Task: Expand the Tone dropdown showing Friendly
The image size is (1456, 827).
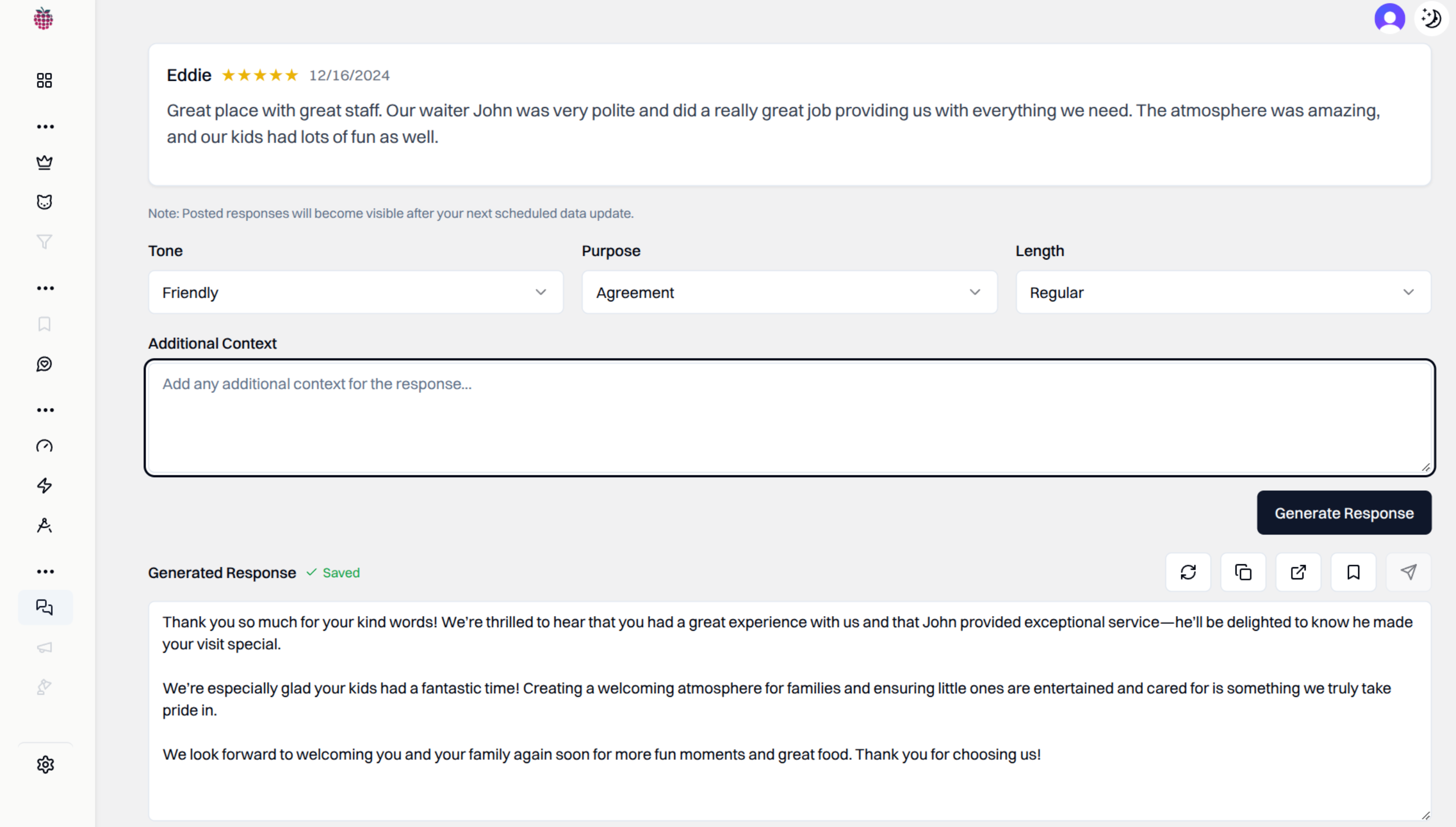Action: click(x=356, y=292)
